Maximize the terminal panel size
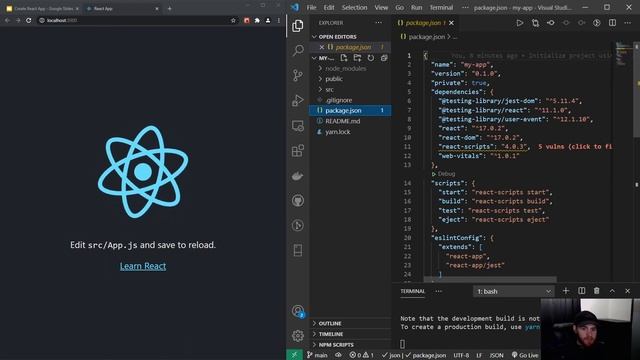Screen dimensions: 640x360 612,291
